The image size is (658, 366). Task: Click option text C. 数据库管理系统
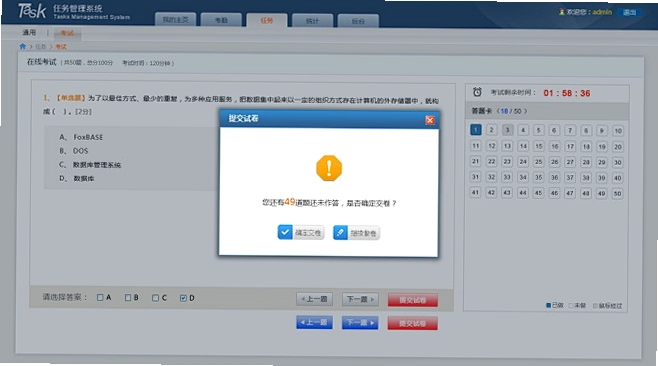pos(90,165)
